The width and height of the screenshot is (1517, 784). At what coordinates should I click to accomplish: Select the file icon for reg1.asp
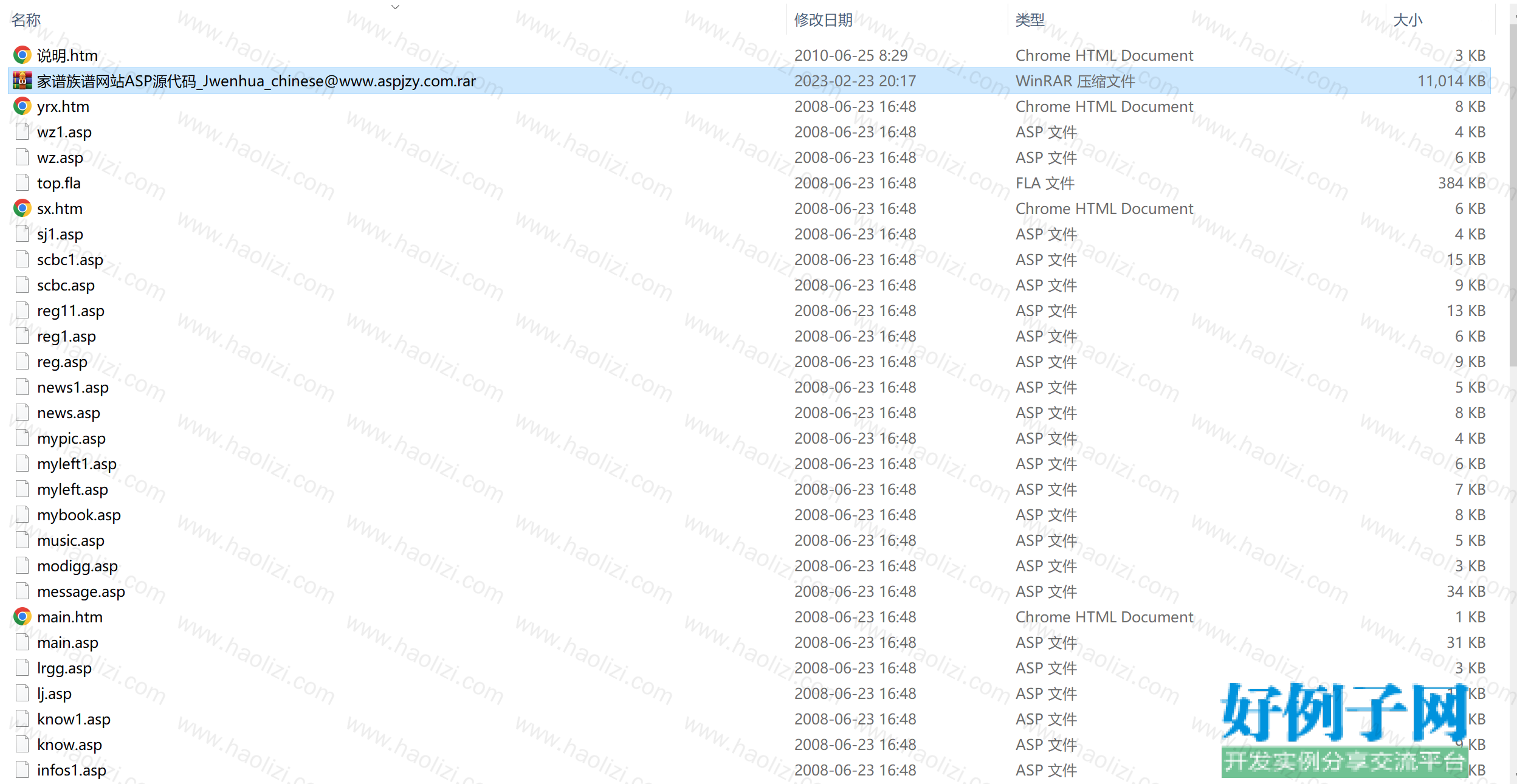(x=22, y=336)
